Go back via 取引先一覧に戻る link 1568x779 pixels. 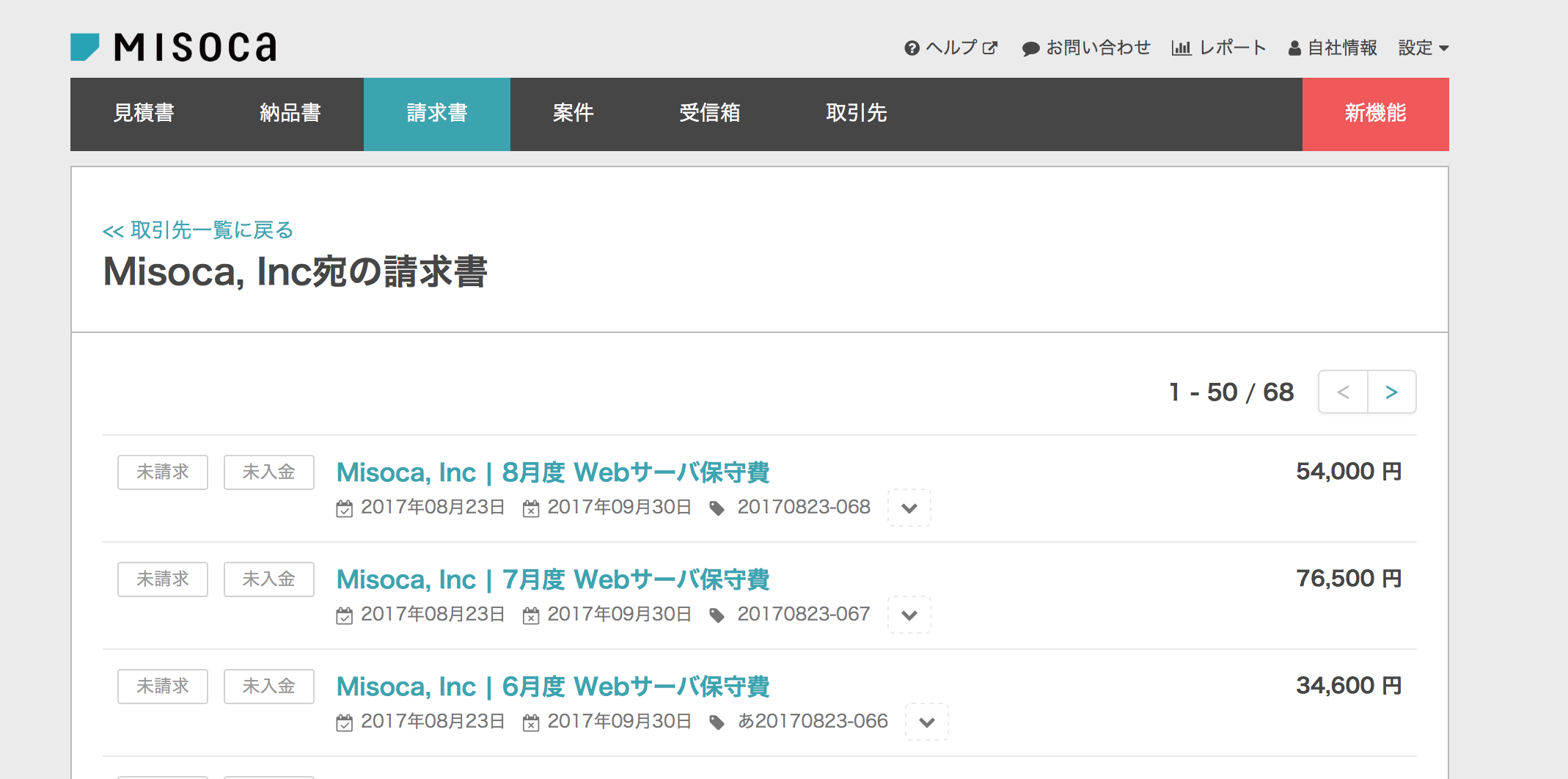point(198,230)
